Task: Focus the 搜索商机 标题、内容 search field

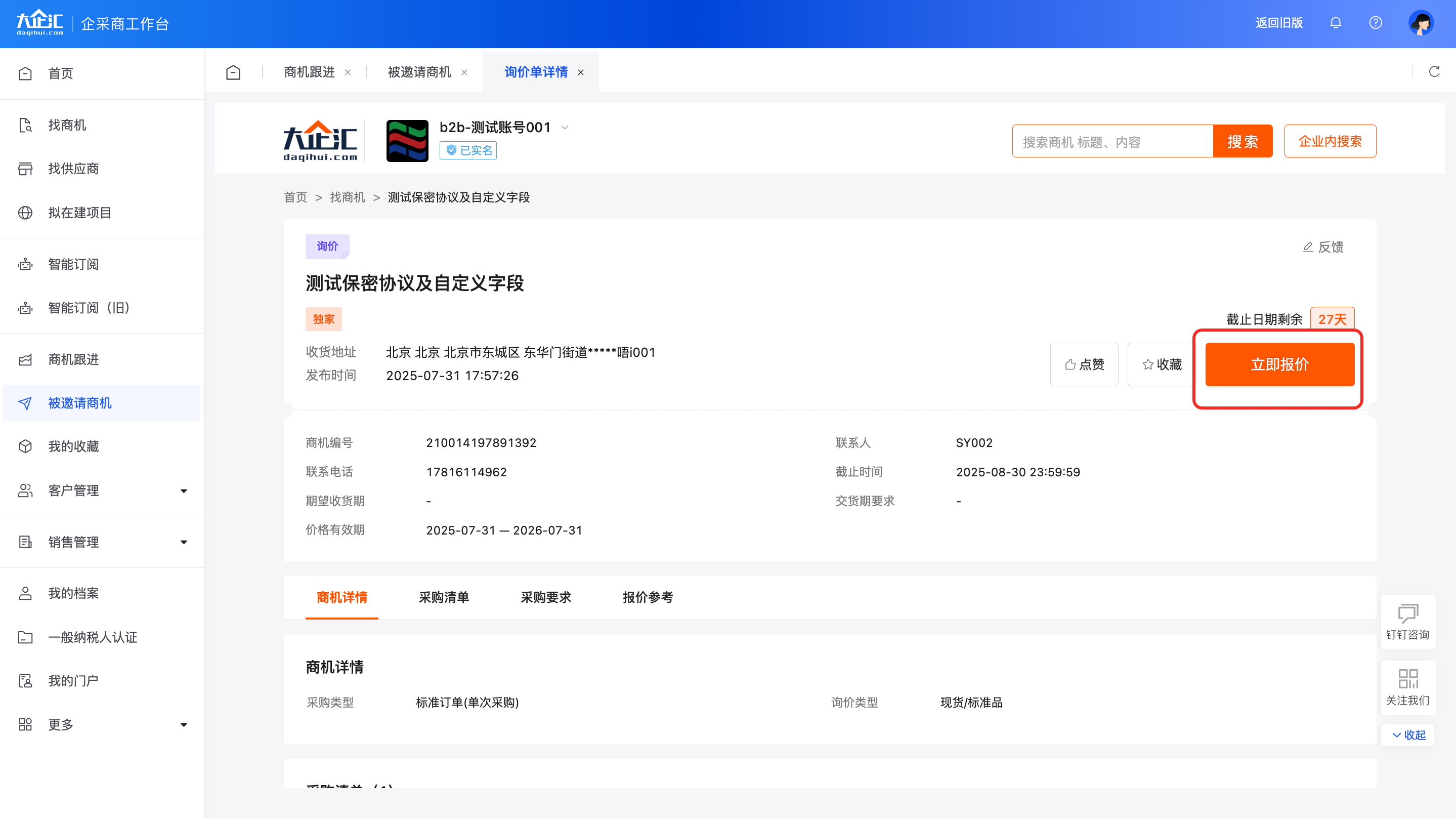Action: (1112, 141)
